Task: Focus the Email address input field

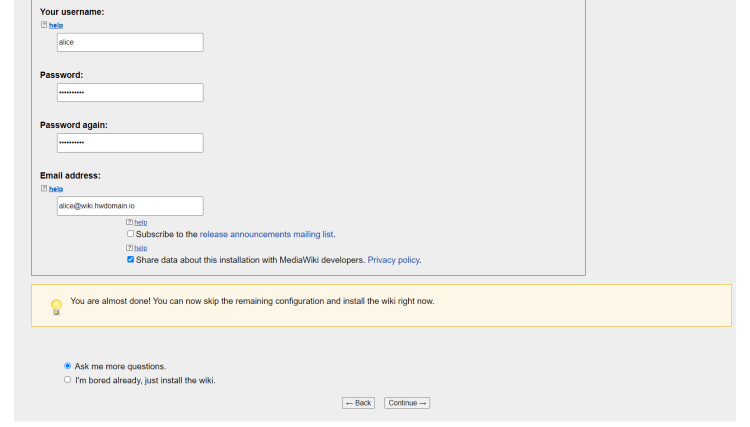Action: pos(130,205)
